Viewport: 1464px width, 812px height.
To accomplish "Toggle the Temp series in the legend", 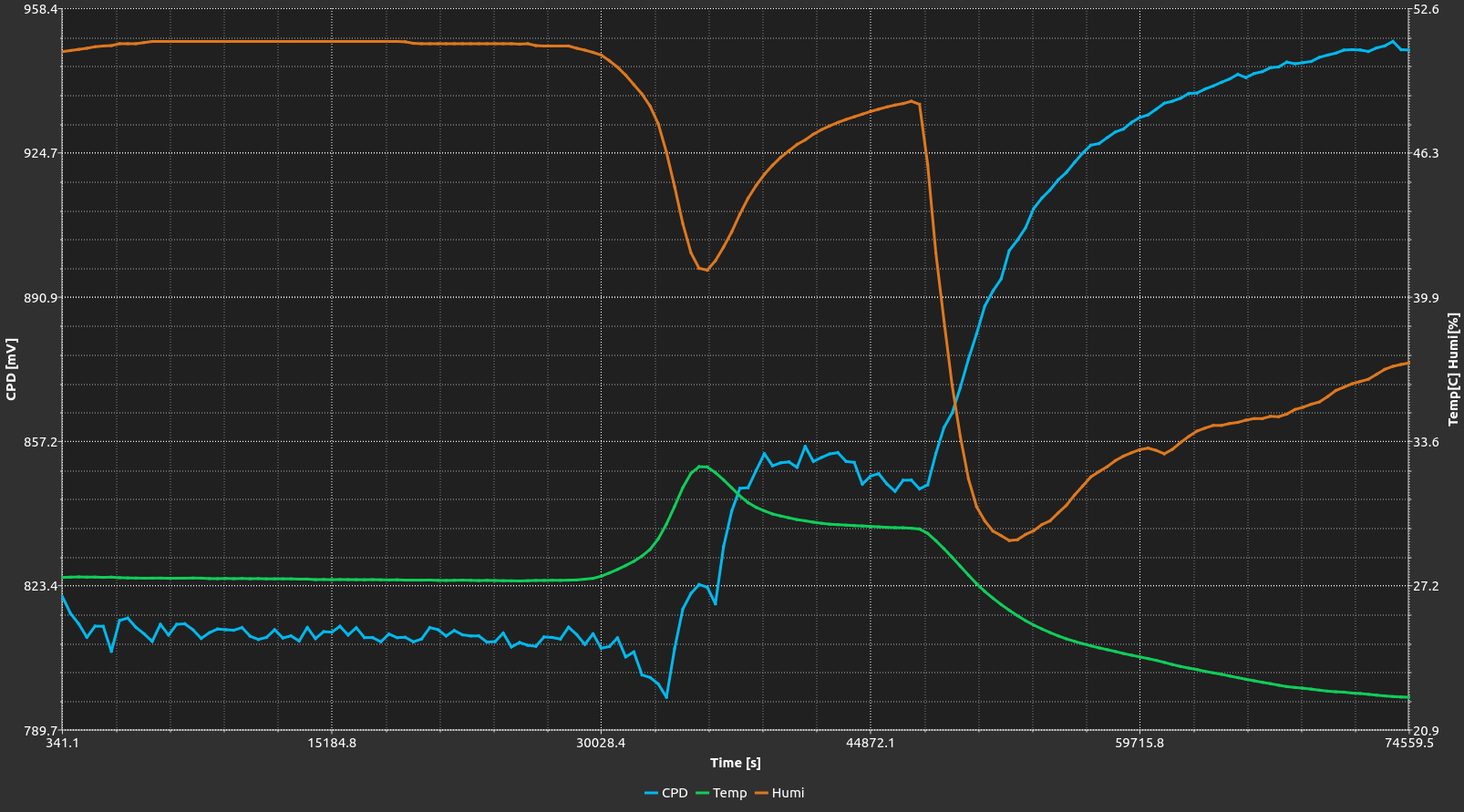I will pyautogui.click(x=729, y=793).
